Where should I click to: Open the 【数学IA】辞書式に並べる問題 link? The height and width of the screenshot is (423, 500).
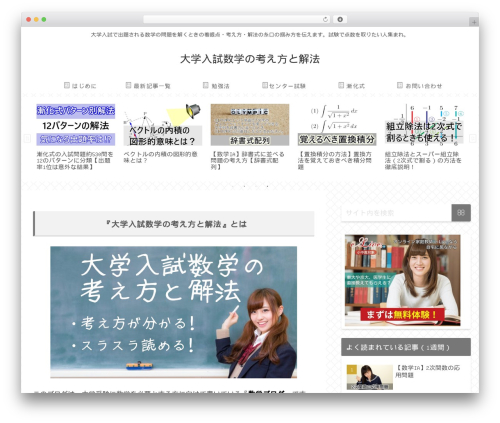point(247,160)
